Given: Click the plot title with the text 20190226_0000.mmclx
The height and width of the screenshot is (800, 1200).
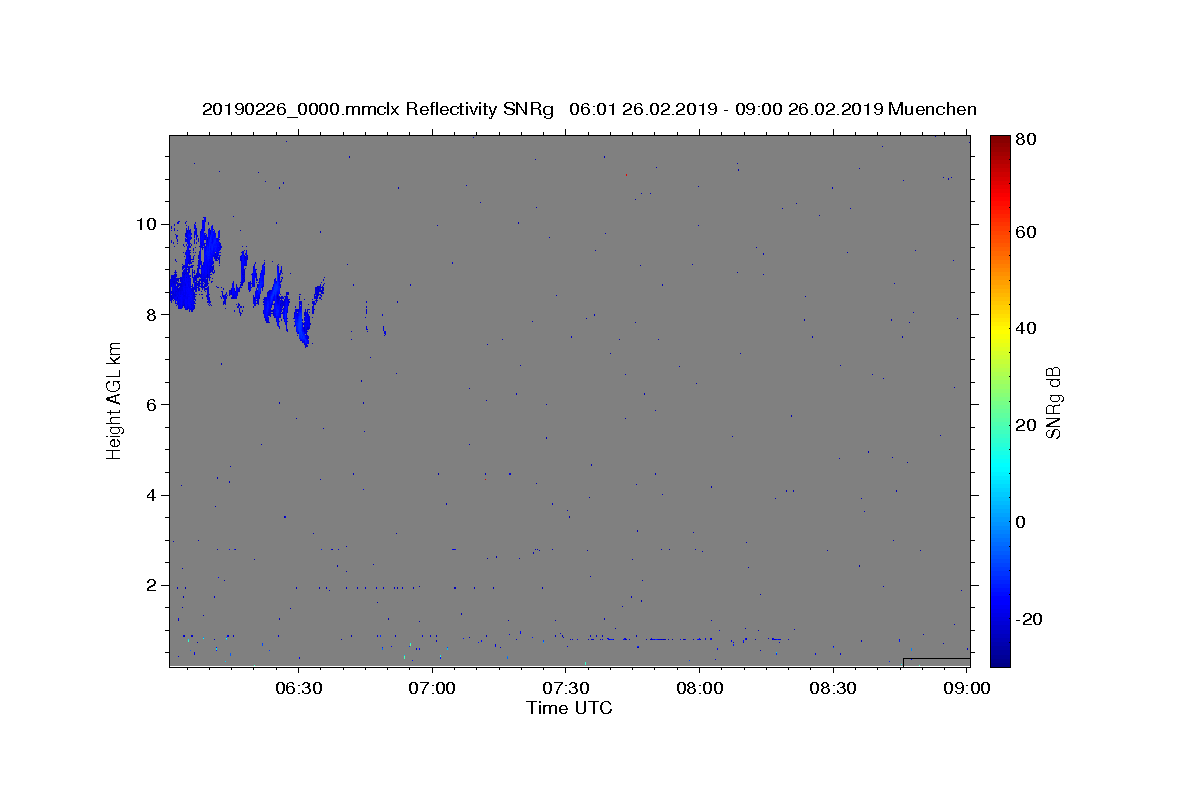Looking at the screenshot, I should click(590, 109).
